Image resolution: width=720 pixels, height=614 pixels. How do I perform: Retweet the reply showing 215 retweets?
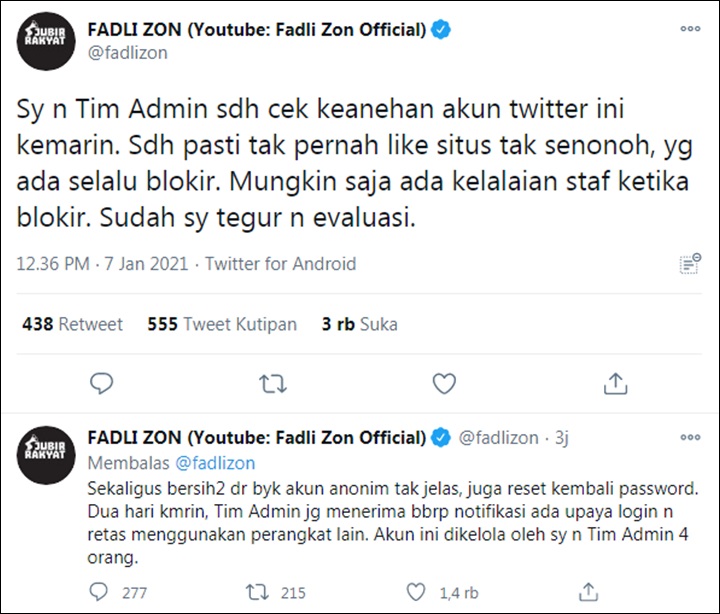click(258, 592)
